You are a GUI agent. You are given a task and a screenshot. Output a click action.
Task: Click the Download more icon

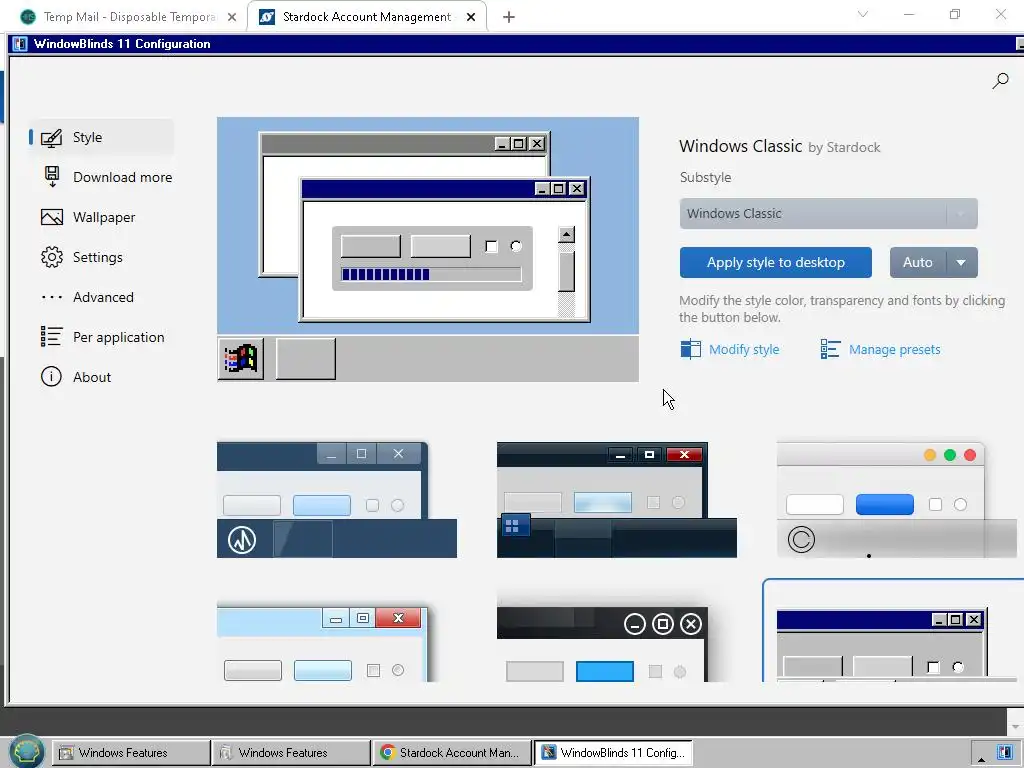[x=52, y=176]
